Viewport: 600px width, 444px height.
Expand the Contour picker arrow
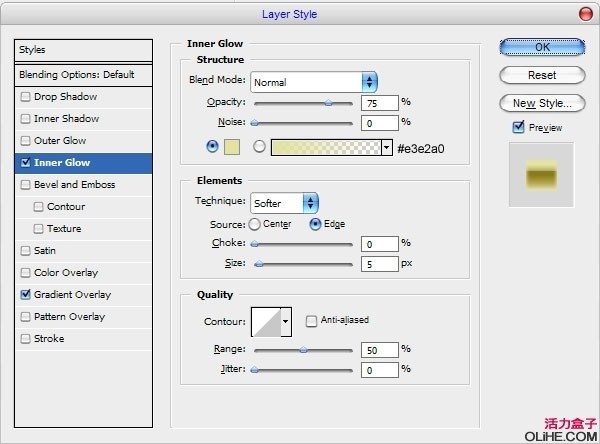tap(286, 321)
